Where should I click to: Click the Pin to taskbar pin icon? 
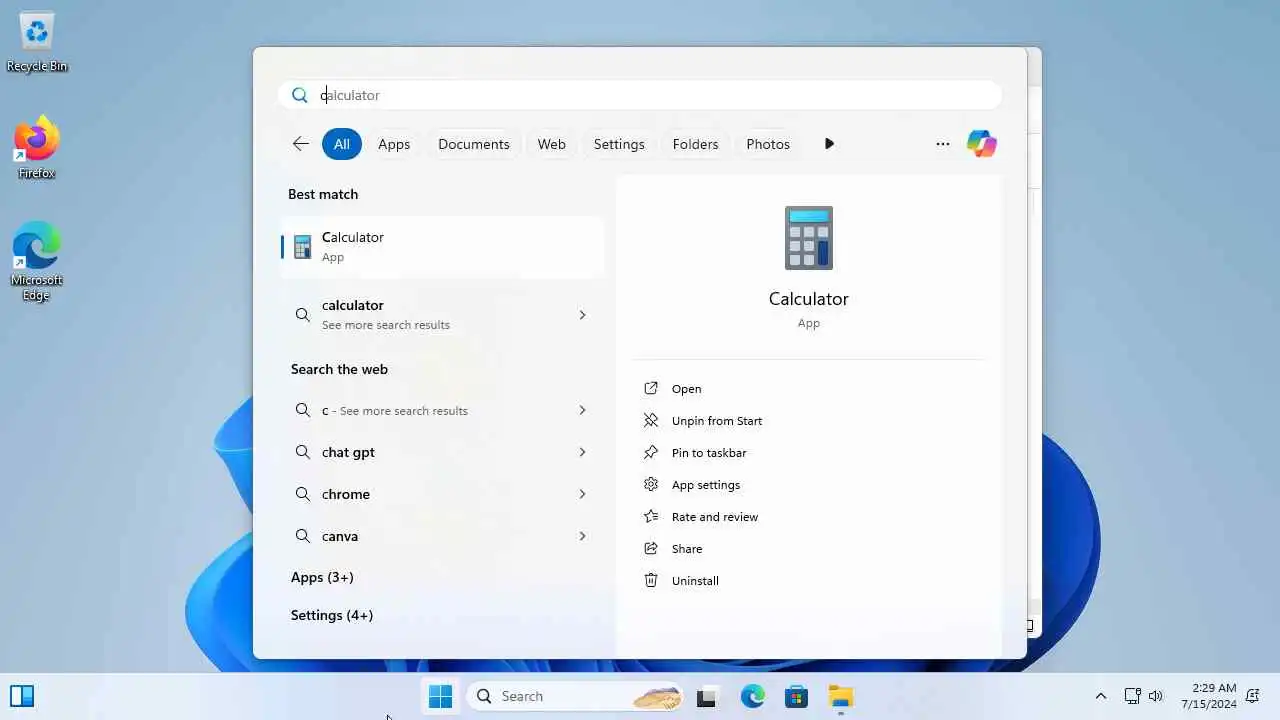tap(651, 452)
